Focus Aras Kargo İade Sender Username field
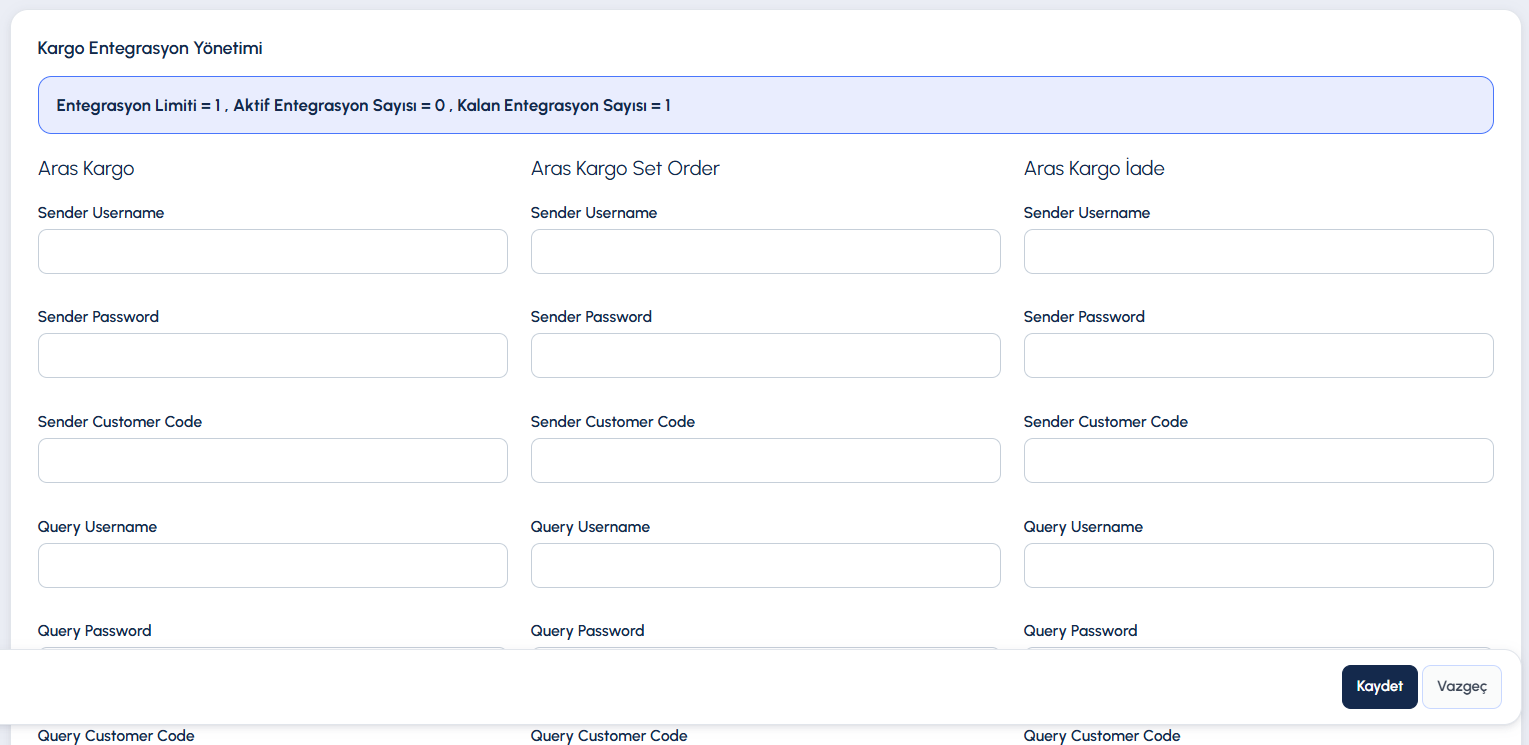Image resolution: width=1529 pixels, height=745 pixels. (x=1259, y=252)
